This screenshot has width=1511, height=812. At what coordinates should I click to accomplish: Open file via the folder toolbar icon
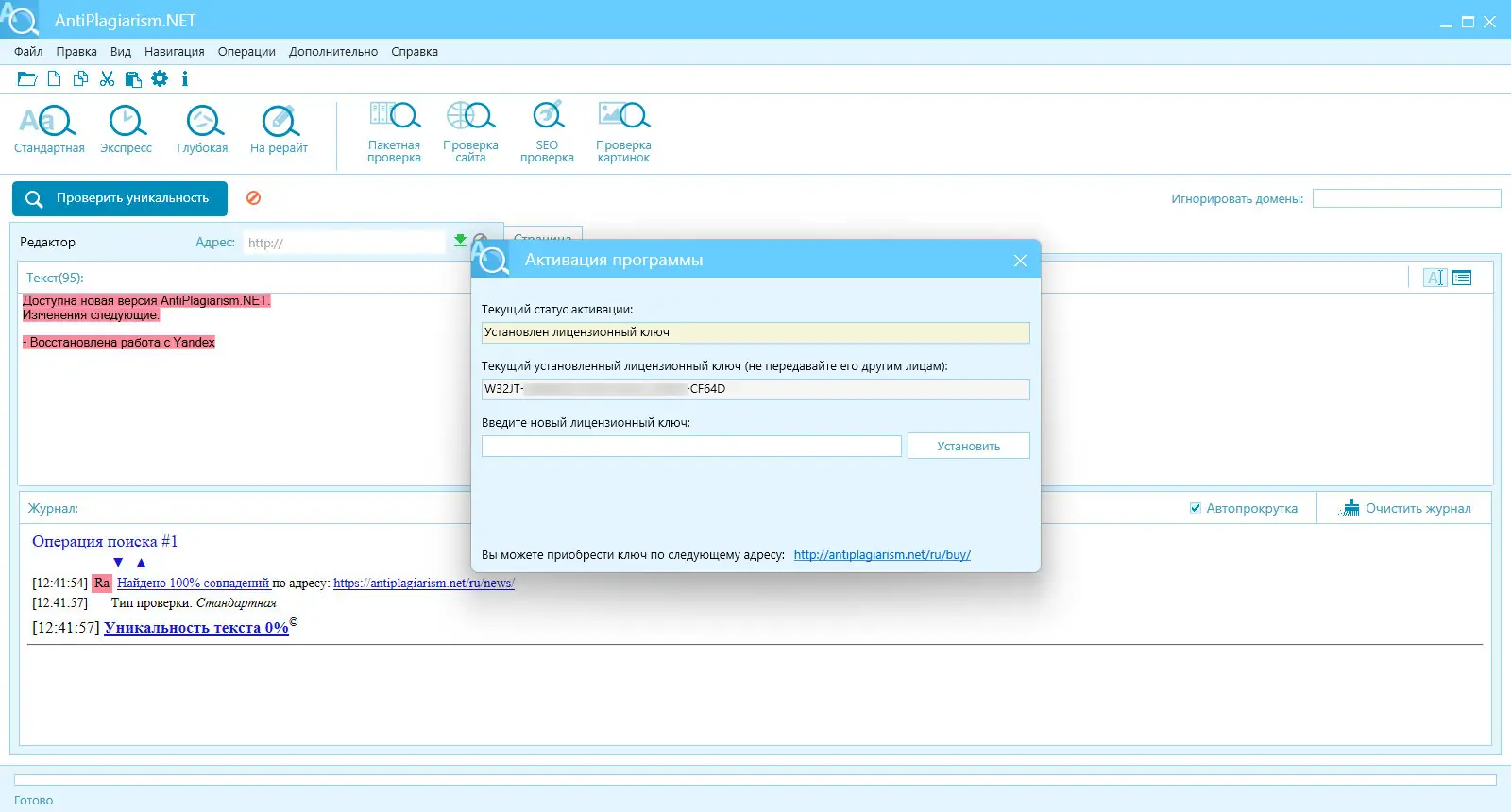(x=27, y=79)
